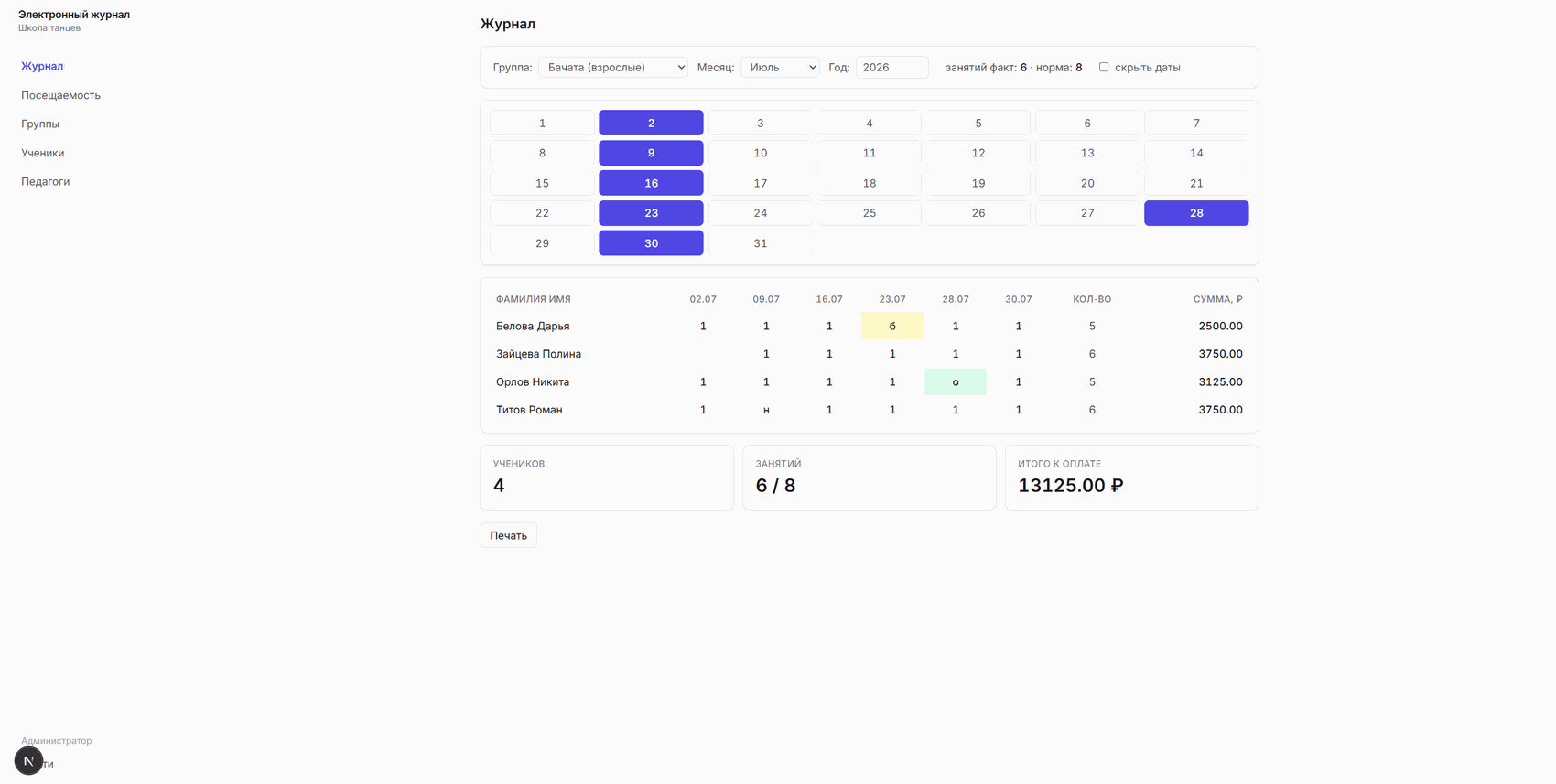
Task: Toggle the 'скрыть даты' checkbox
Action: 1104,67
